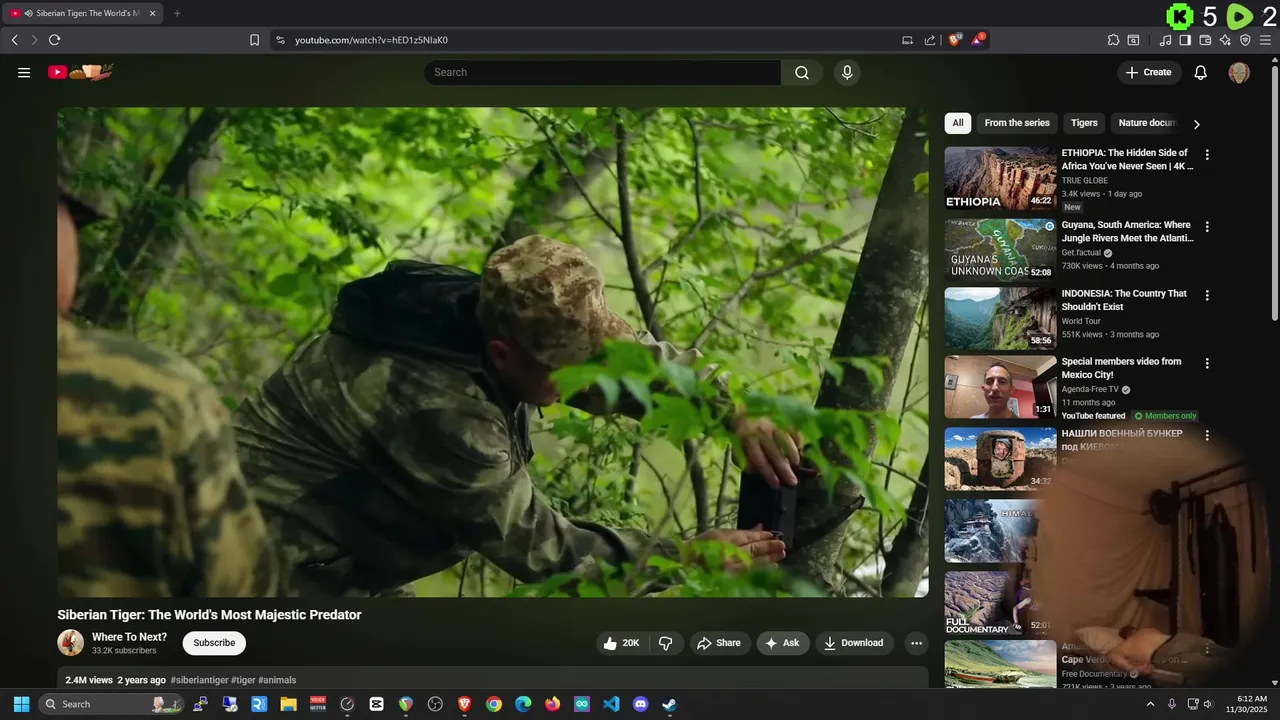Open options for Mexico City video
The image size is (1280, 720).
tap(1207, 364)
